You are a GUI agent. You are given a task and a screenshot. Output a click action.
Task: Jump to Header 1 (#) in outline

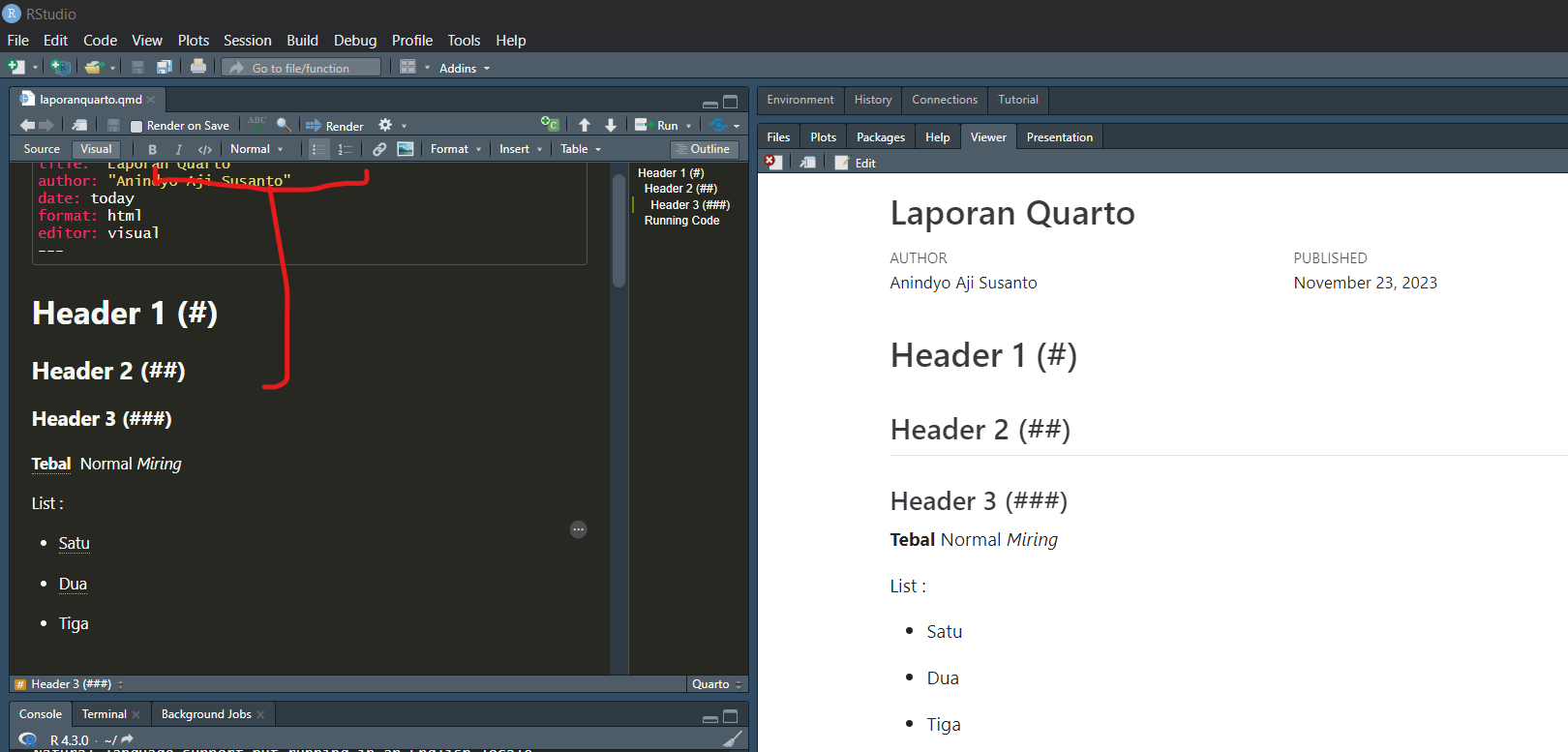[x=671, y=173]
